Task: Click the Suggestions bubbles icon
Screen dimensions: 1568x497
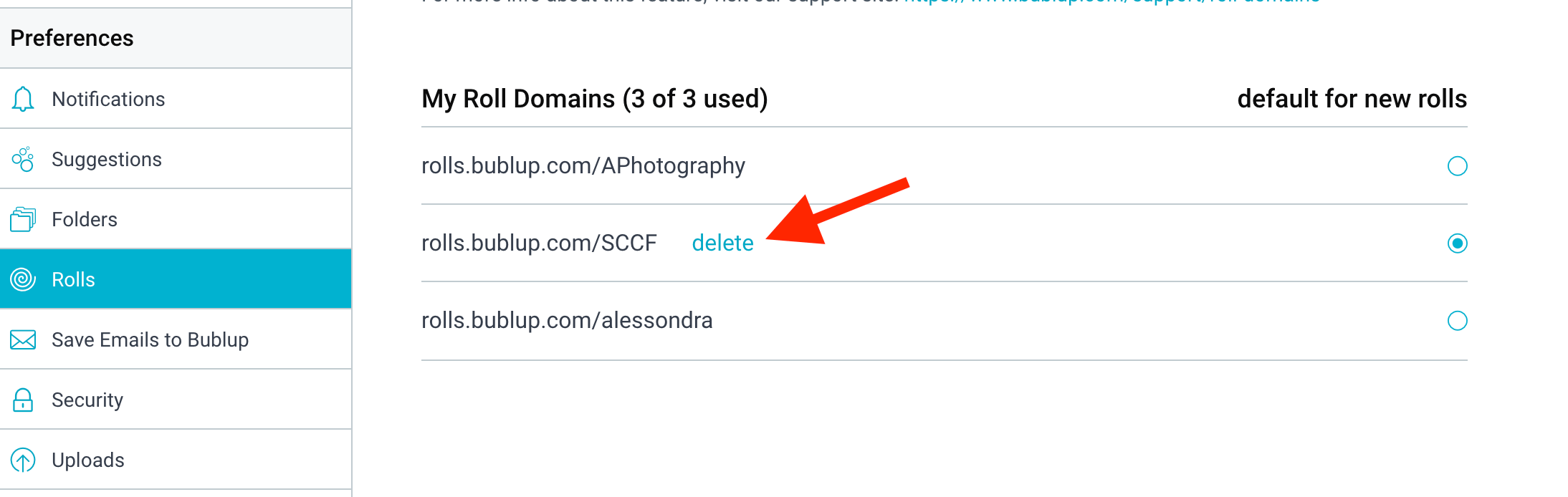Action: click(23, 159)
